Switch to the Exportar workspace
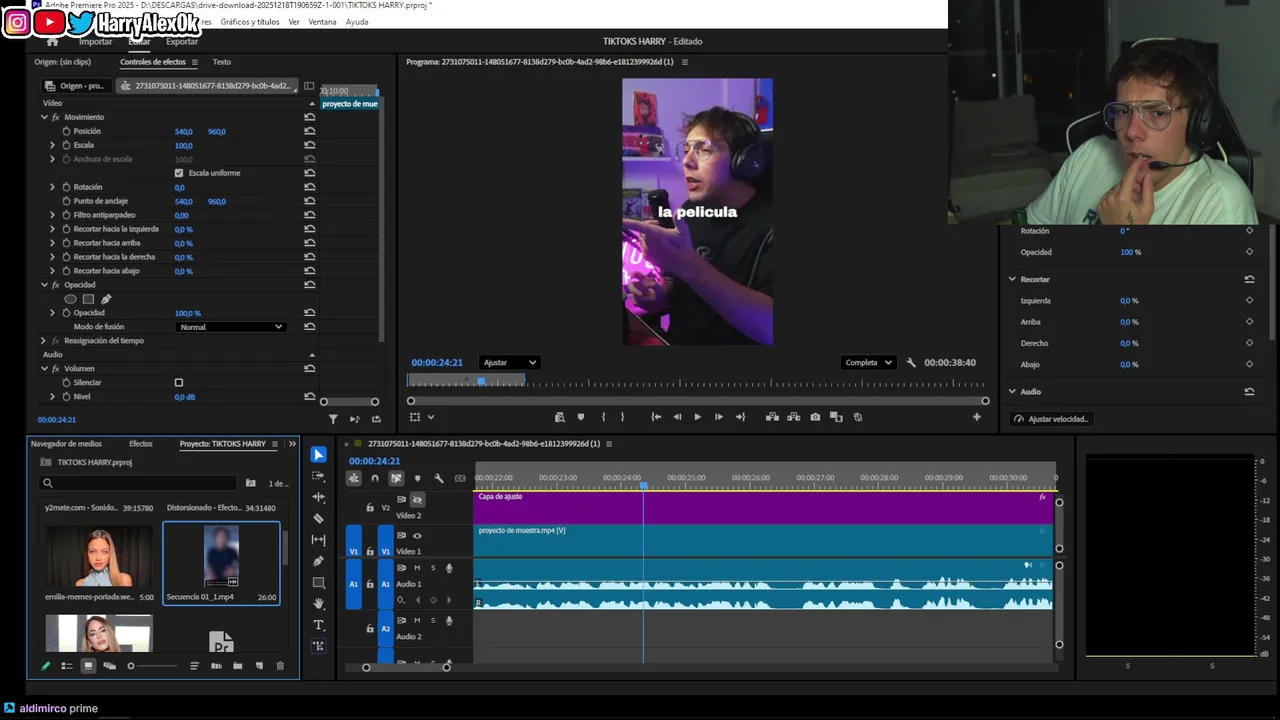Viewport: 1280px width, 720px height. (181, 42)
